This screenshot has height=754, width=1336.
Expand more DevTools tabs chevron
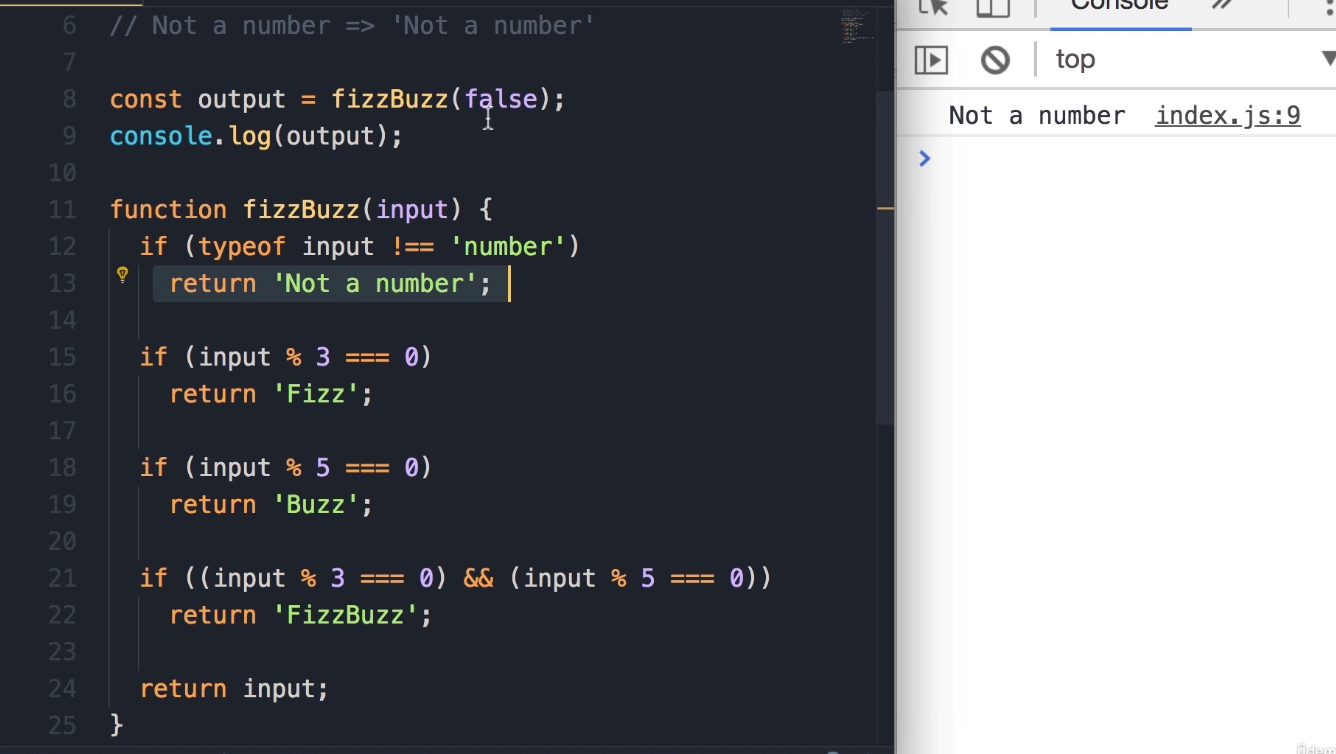coord(1222,6)
